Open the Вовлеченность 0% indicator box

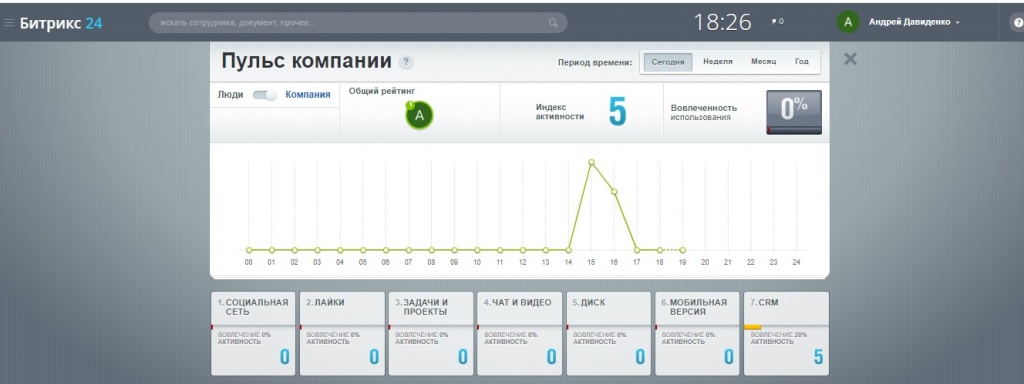click(793, 112)
